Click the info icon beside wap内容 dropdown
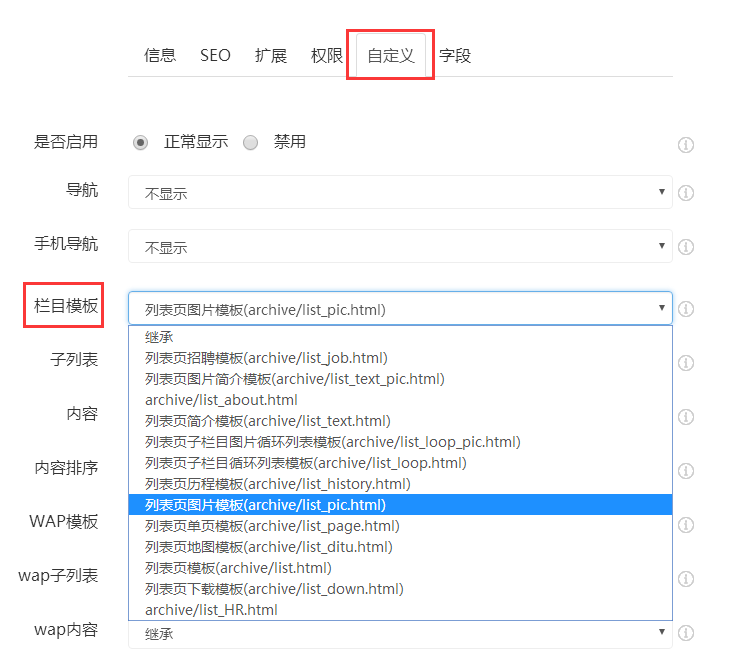The width and height of the screenshot is (744, 656). pos(686,633)
